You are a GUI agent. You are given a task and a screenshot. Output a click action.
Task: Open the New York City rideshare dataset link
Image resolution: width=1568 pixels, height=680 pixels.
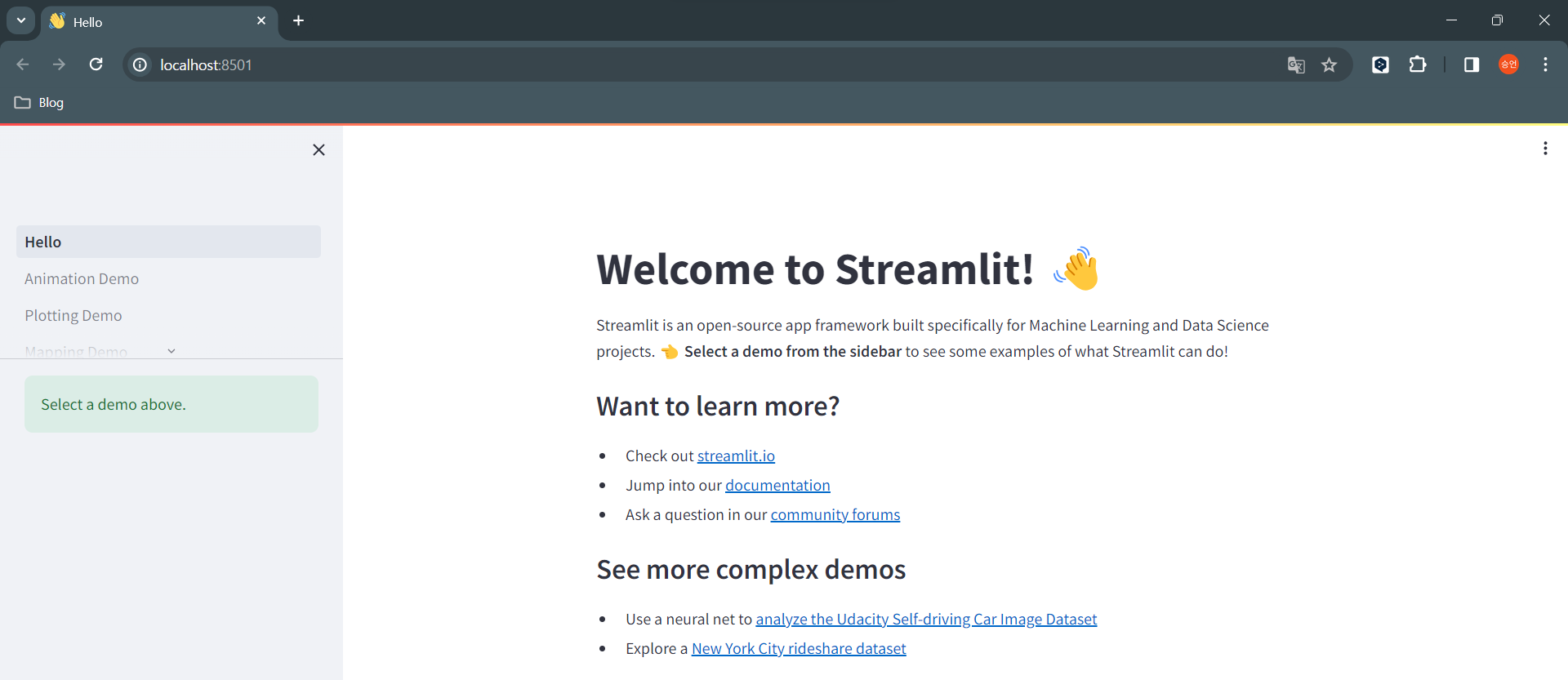pos(799,648)
